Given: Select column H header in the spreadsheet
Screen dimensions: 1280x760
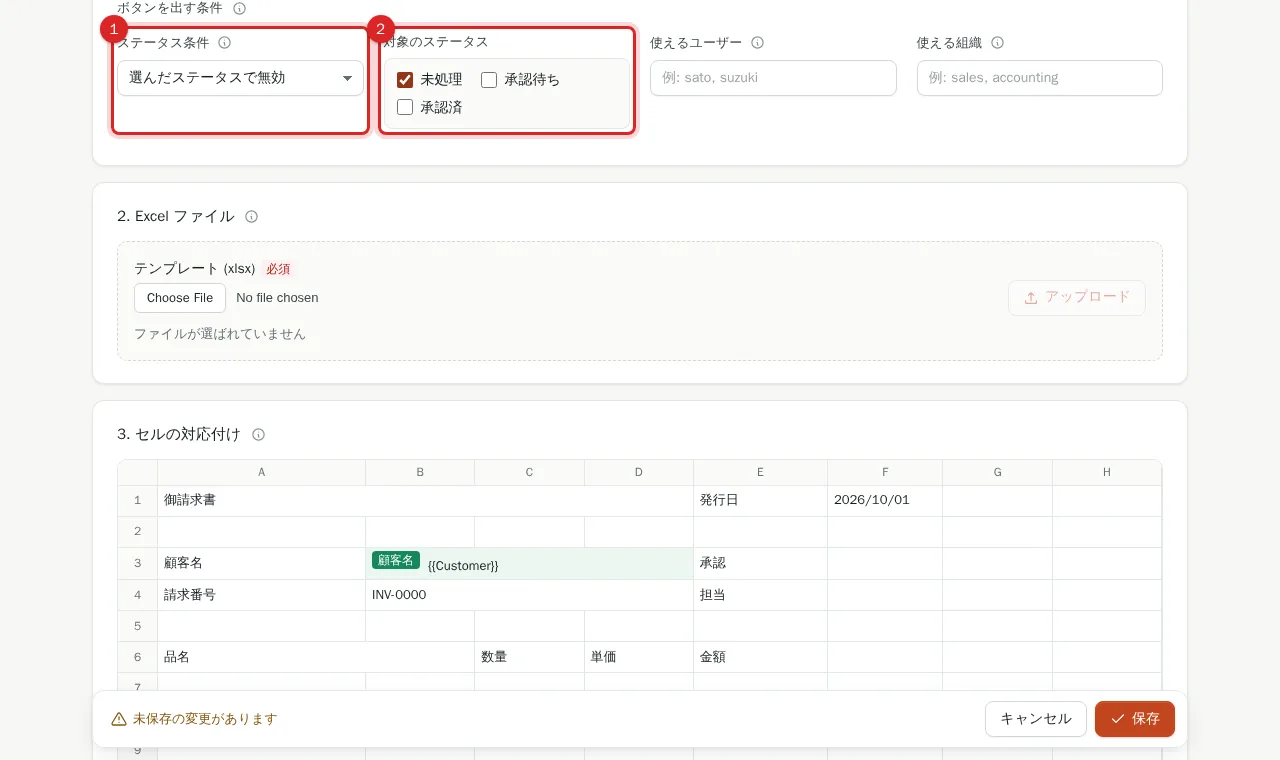Looking at the screenshot, I should coord(1107,473).
